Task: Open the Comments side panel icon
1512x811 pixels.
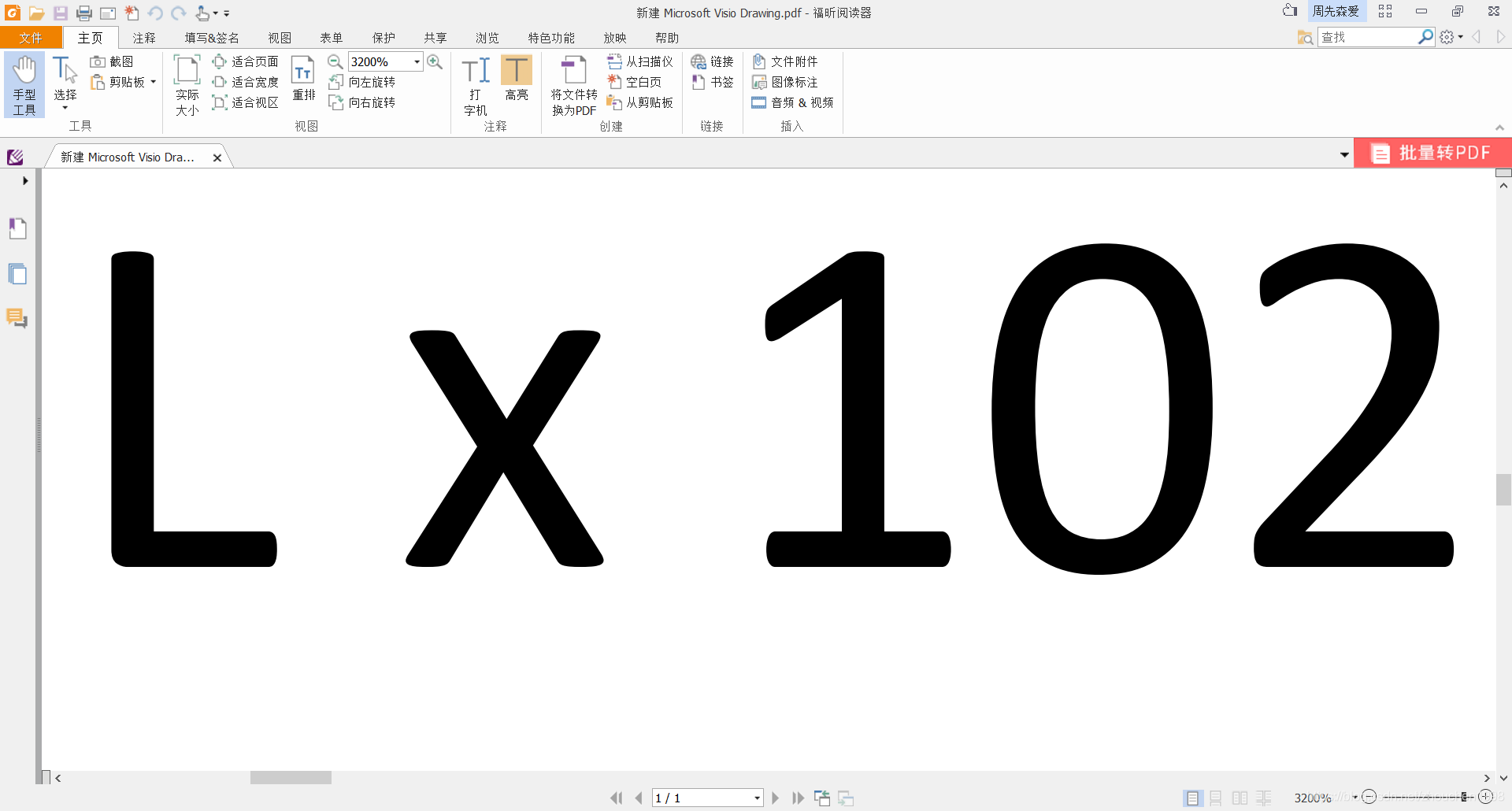Action: tap(17, 318)
